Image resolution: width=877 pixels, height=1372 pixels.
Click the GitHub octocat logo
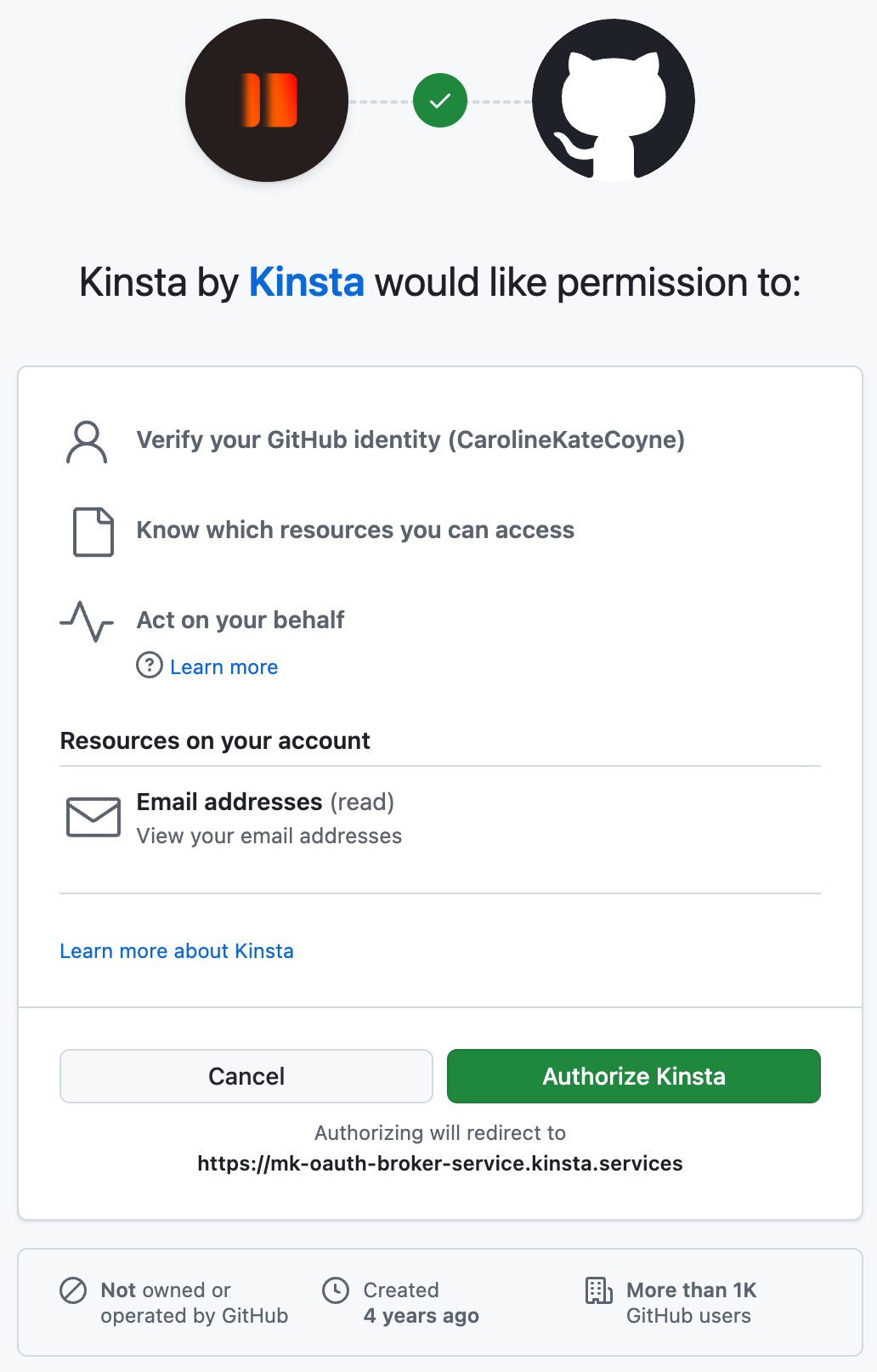(x=611, y=100)
